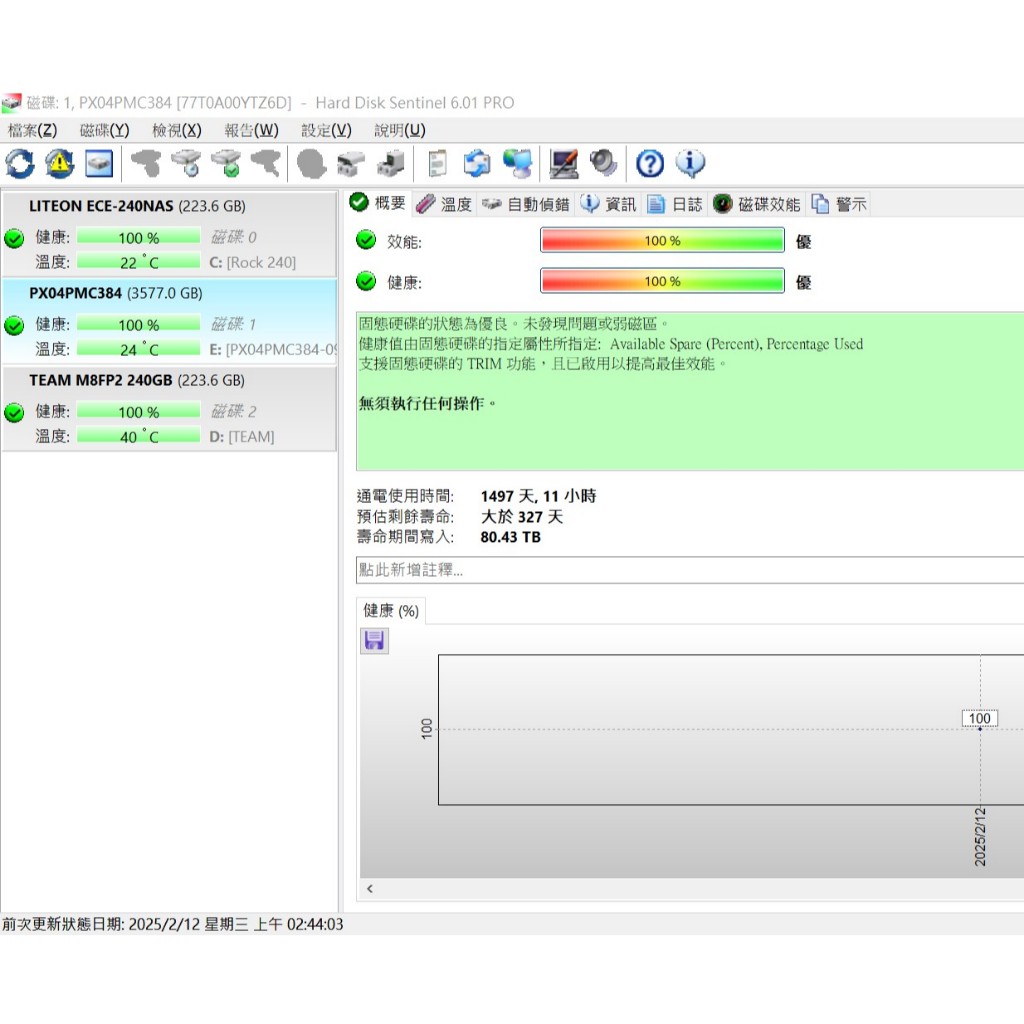
Task: Click the speaker sound toolbar icon
Action: tap(604, 163)
